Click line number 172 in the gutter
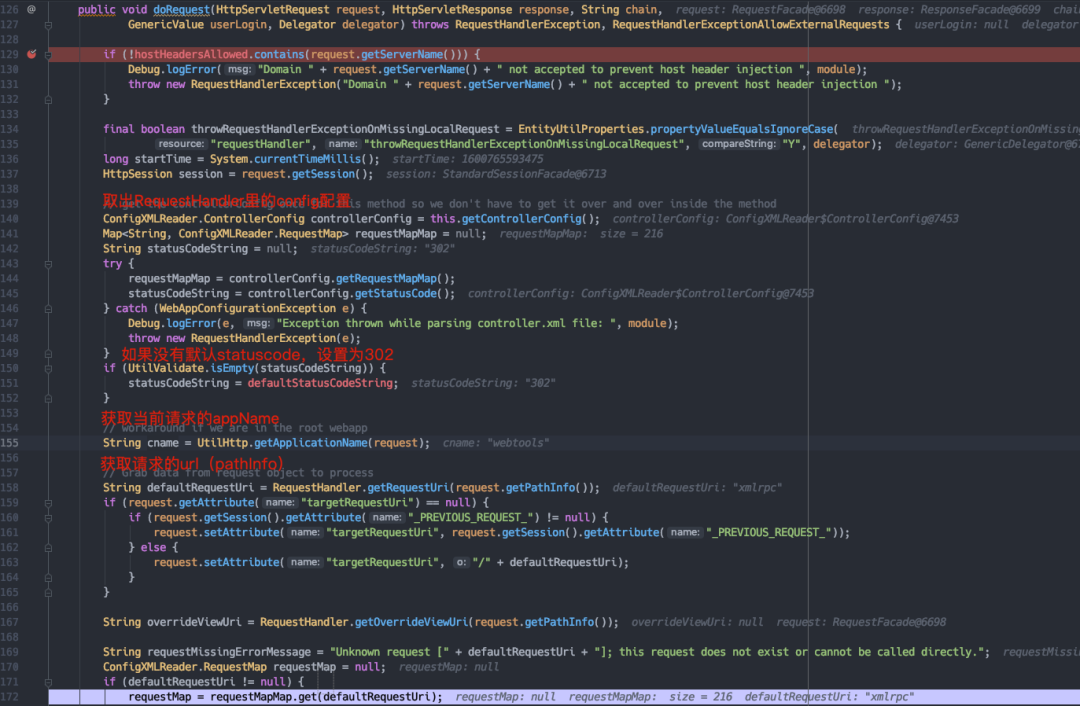1080x706 pixels. (10, 697)
